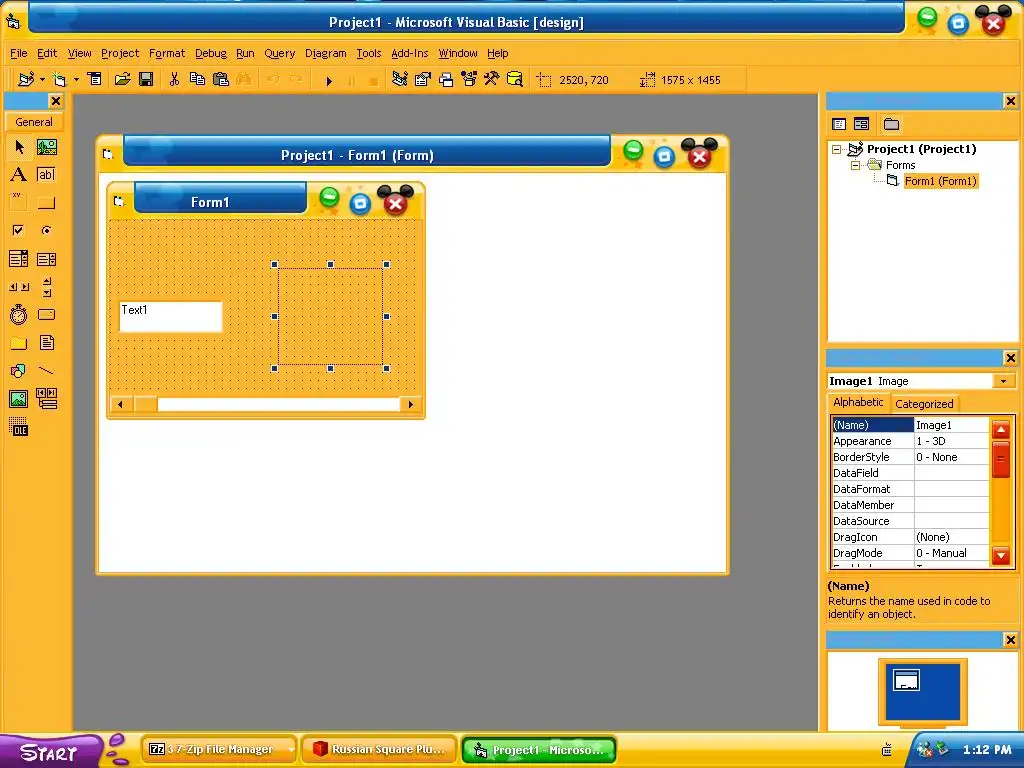
Task: Select the OLE tool in toolbox
Action: pyautogui.click(x=19, y=427)
